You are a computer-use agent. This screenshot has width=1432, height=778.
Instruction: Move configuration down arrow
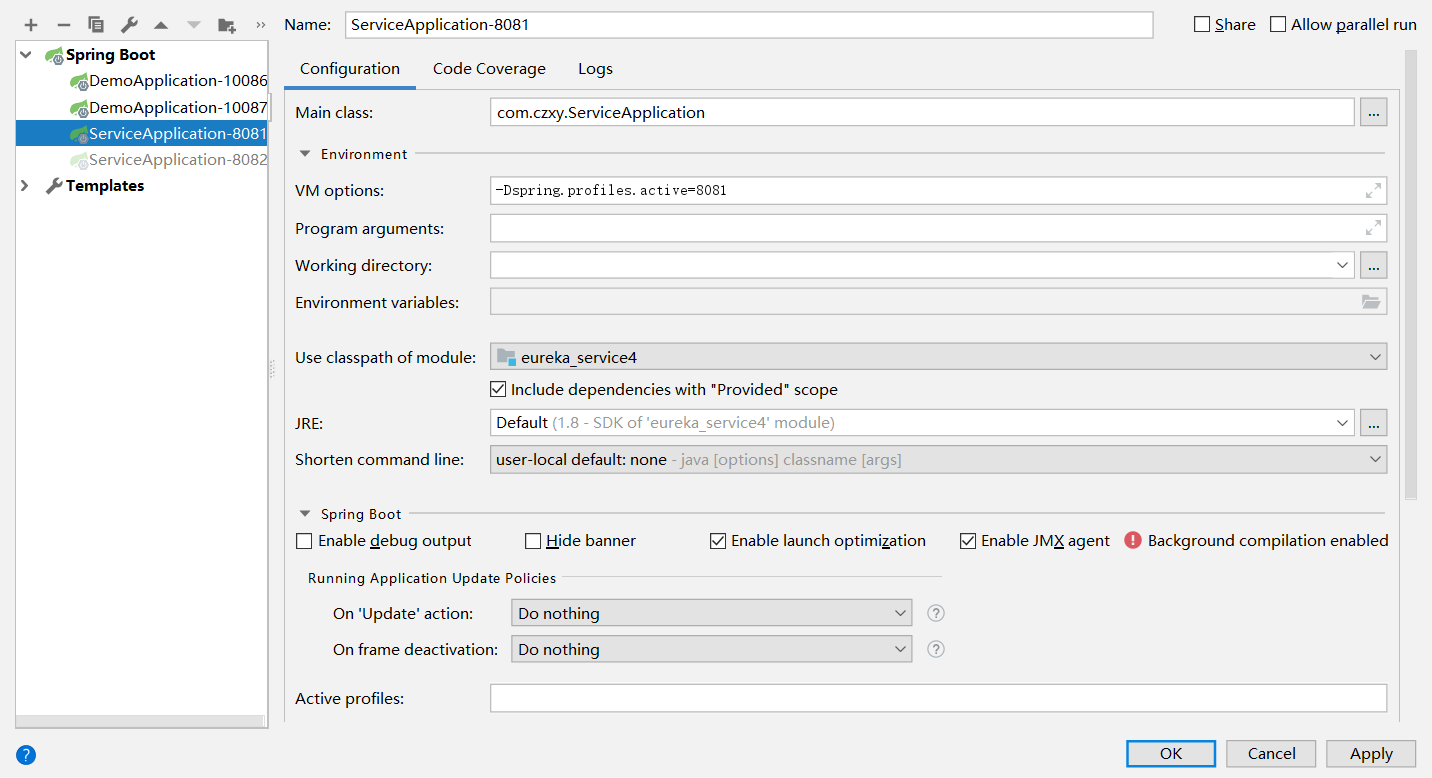tap(193, 25)
